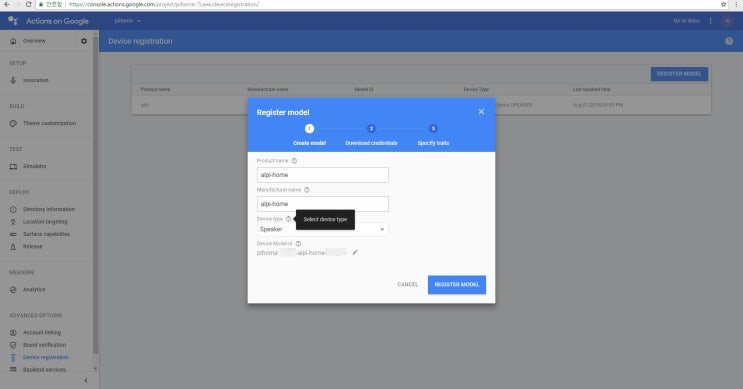The width and height of the screenshot is (743, 389).
Task: Open the pihome project selector dropdown
Action: point(127,21)
